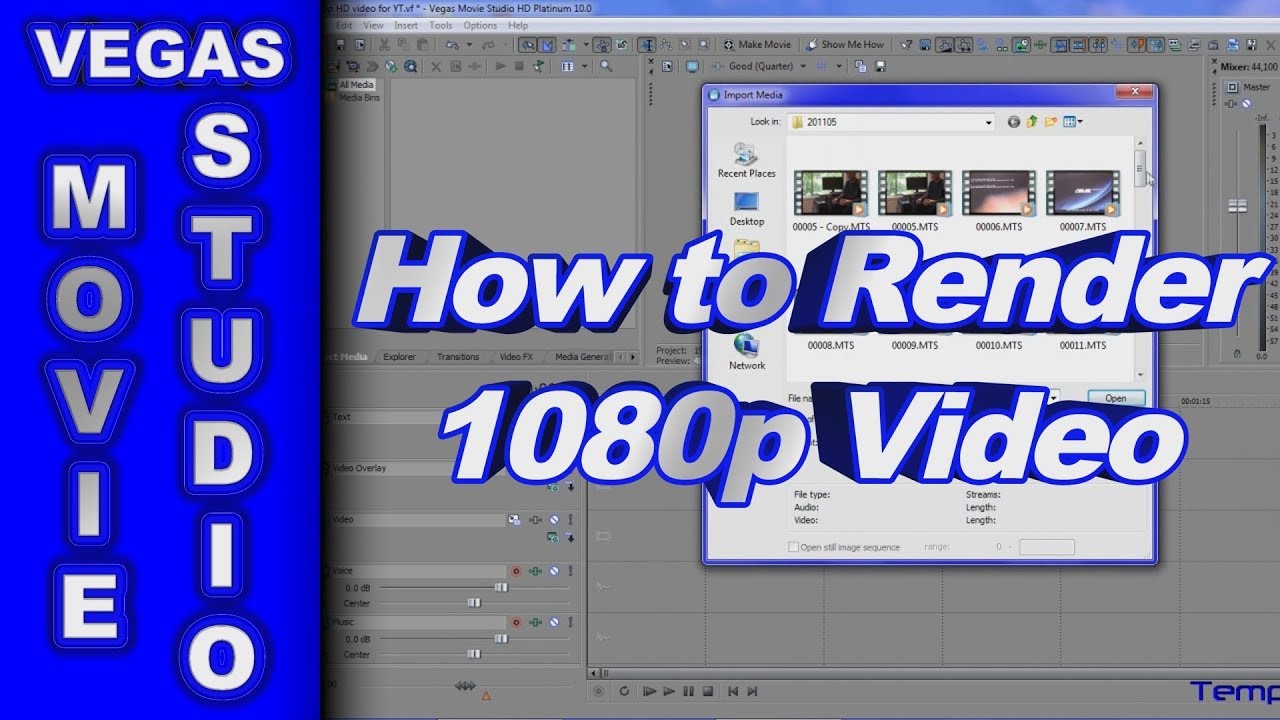The width and height of the screenshot is (1280, 720).
Task: Click Up One Level folder icon
Action: click(x=1032, y=122)
